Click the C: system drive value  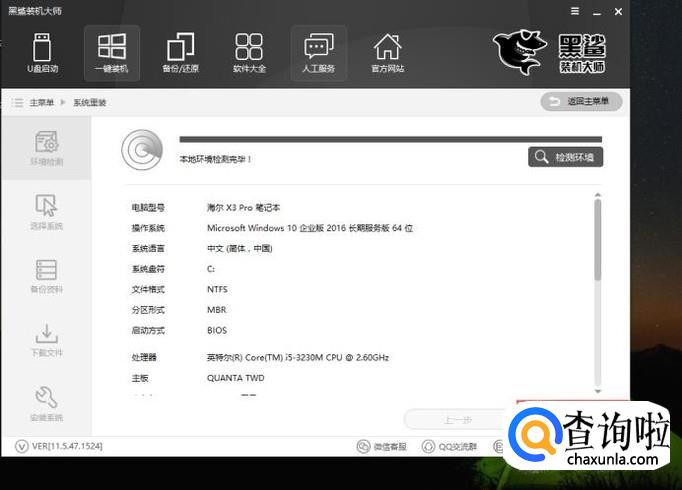coord(211,269)
